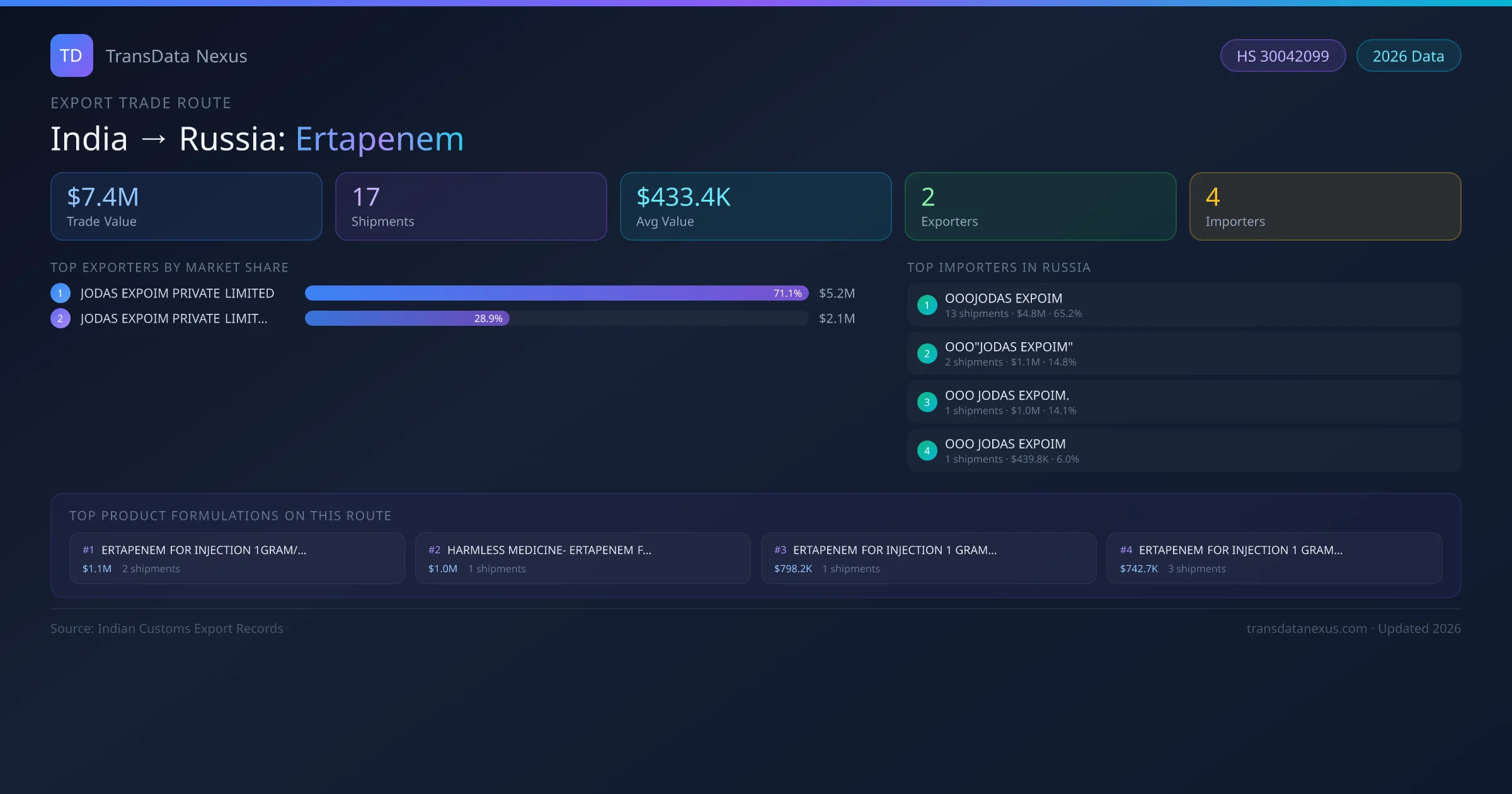Click rank 1 badge beside OOOJODAS EXPOIM
The height and width of the screenshot is (794, 1512).
pos(927,305)
